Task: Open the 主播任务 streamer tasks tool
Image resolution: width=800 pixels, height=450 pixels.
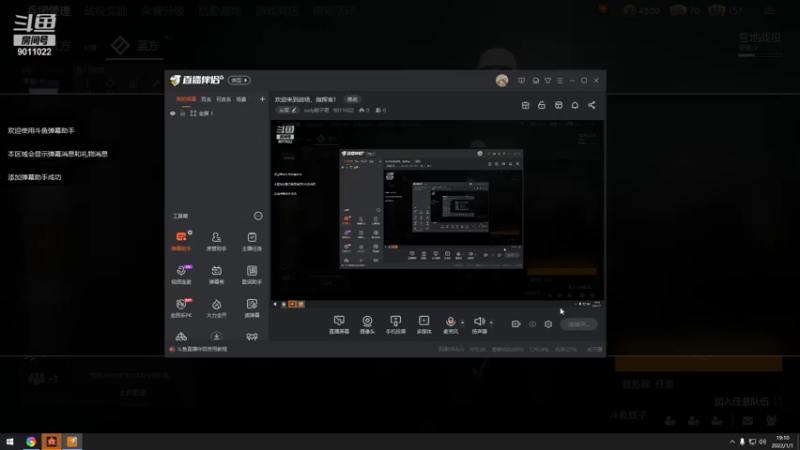Action: point(252,241)
